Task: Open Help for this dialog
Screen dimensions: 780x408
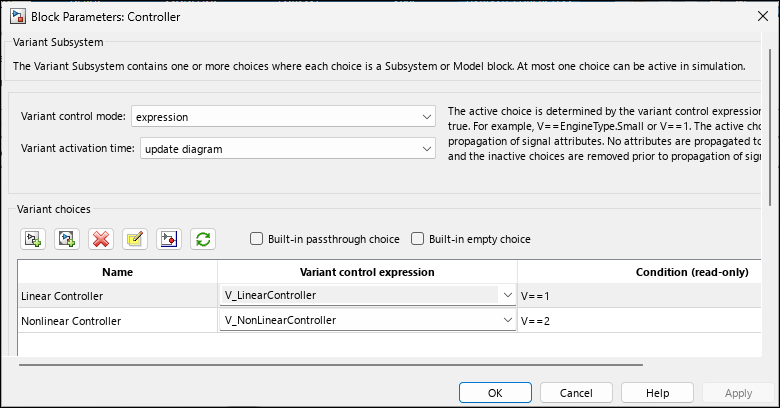Action: coord(657,393)
